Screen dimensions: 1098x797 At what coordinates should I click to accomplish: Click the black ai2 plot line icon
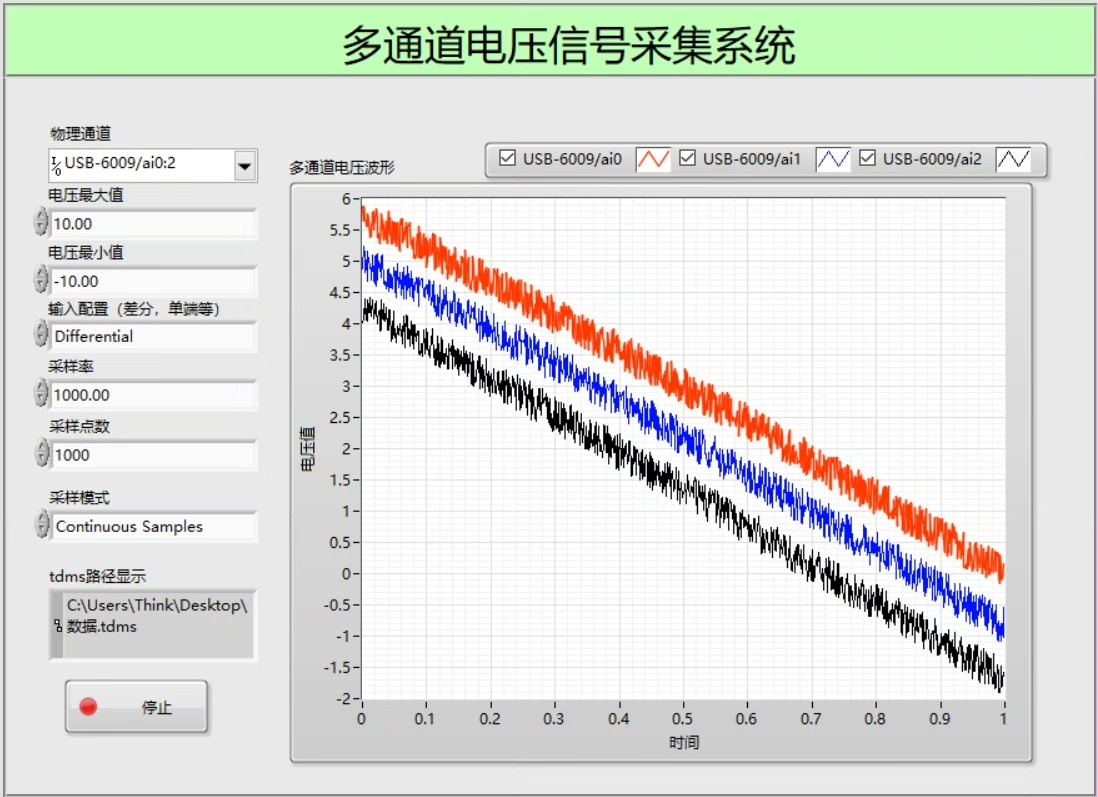pos(1013,160)
